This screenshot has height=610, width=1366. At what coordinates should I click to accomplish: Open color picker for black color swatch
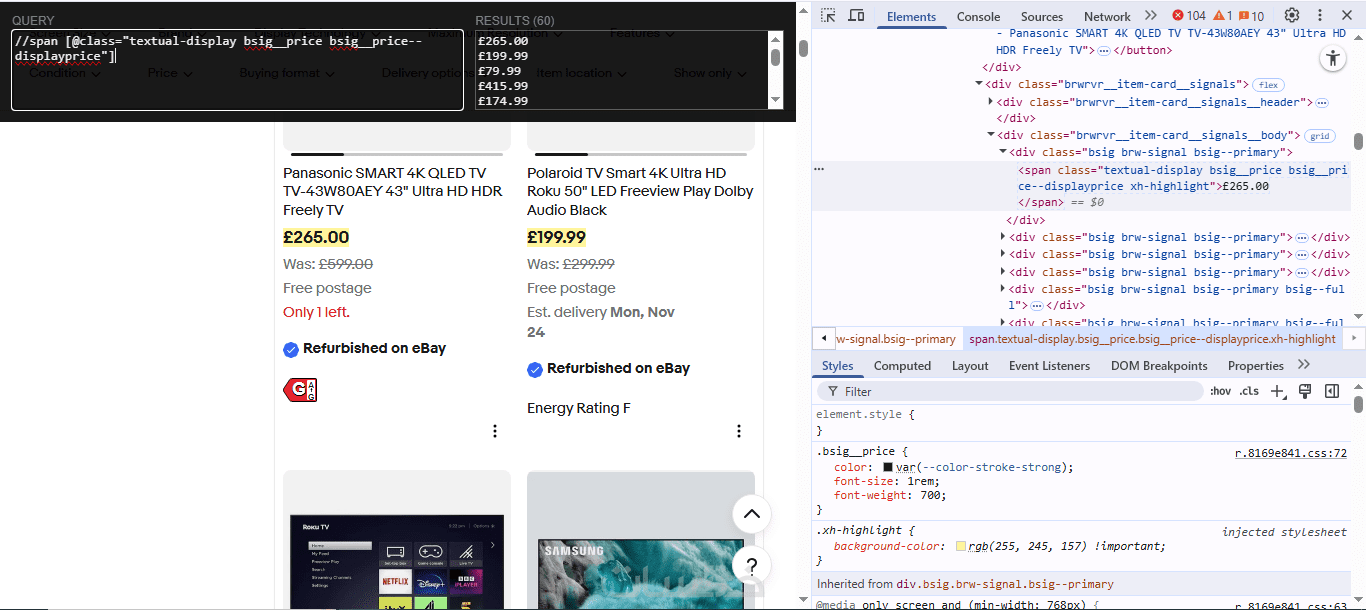pyautogui.click(x=888, y=467)
